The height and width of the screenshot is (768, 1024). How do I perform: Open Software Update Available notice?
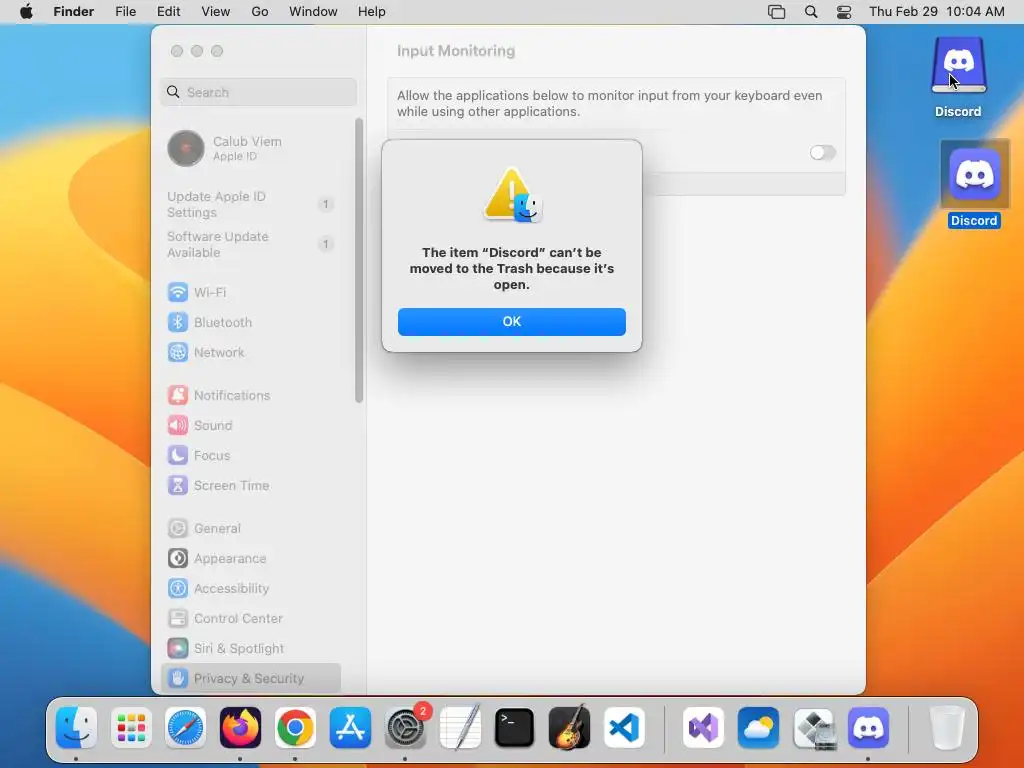click(251, 244)
